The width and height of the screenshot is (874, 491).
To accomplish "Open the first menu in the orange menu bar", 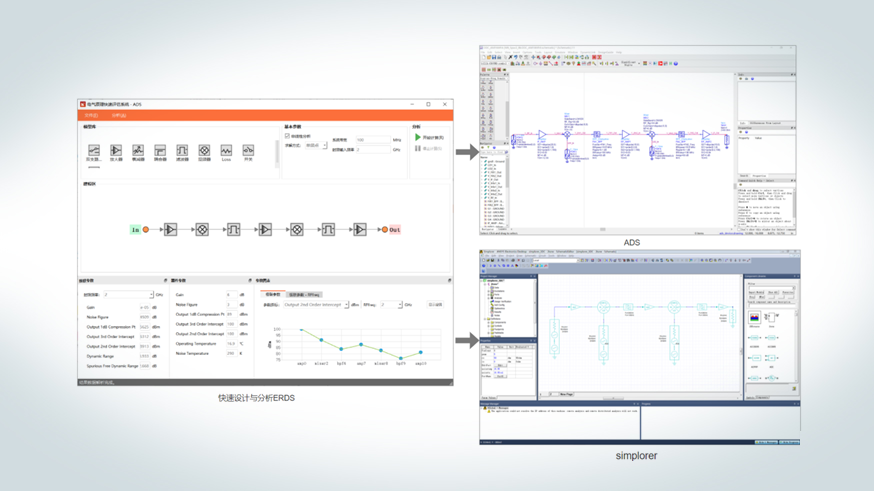I will 91,115.
